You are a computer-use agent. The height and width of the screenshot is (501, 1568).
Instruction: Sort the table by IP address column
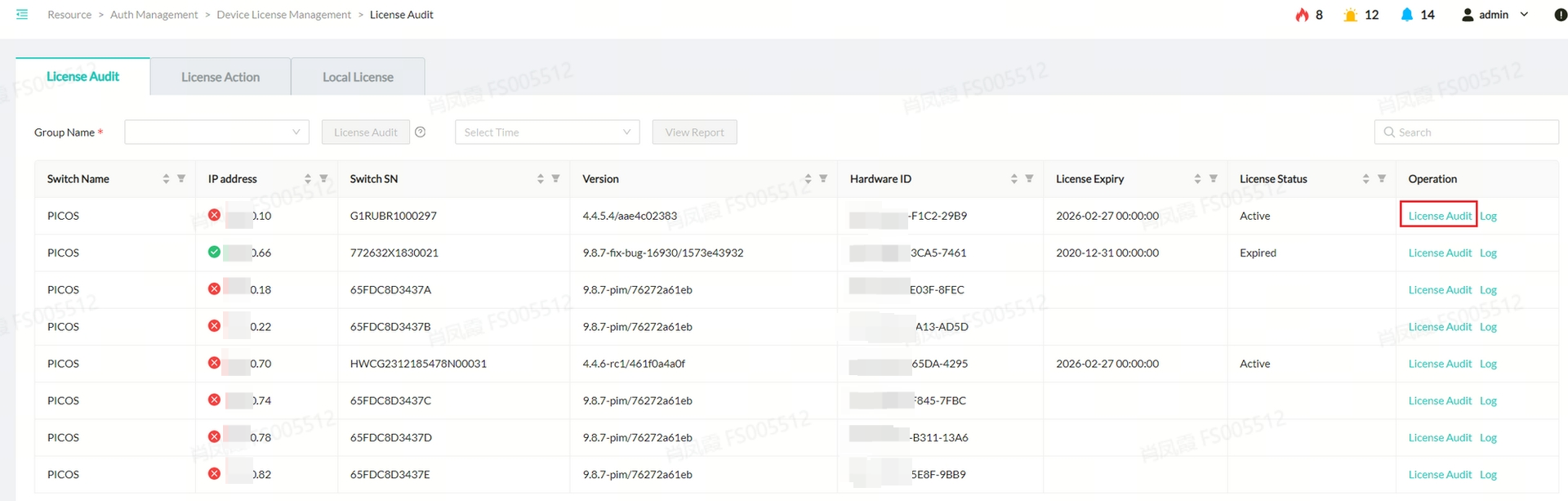(x=308, y=179)
